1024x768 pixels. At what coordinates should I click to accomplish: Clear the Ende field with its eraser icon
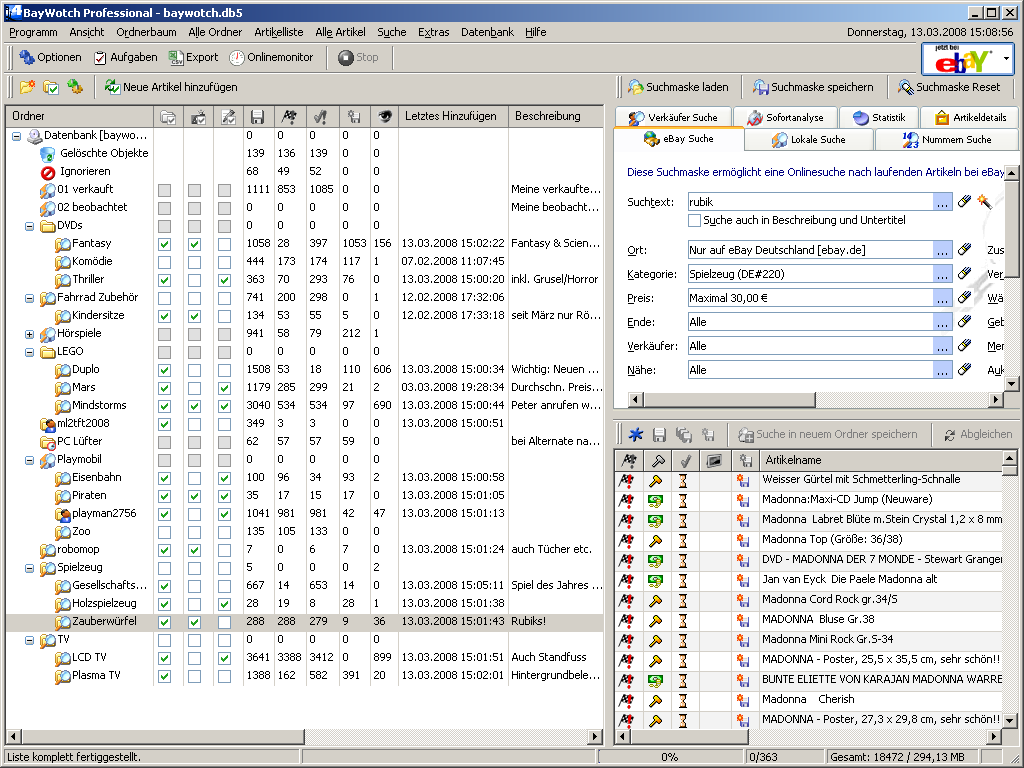[965, 322]
